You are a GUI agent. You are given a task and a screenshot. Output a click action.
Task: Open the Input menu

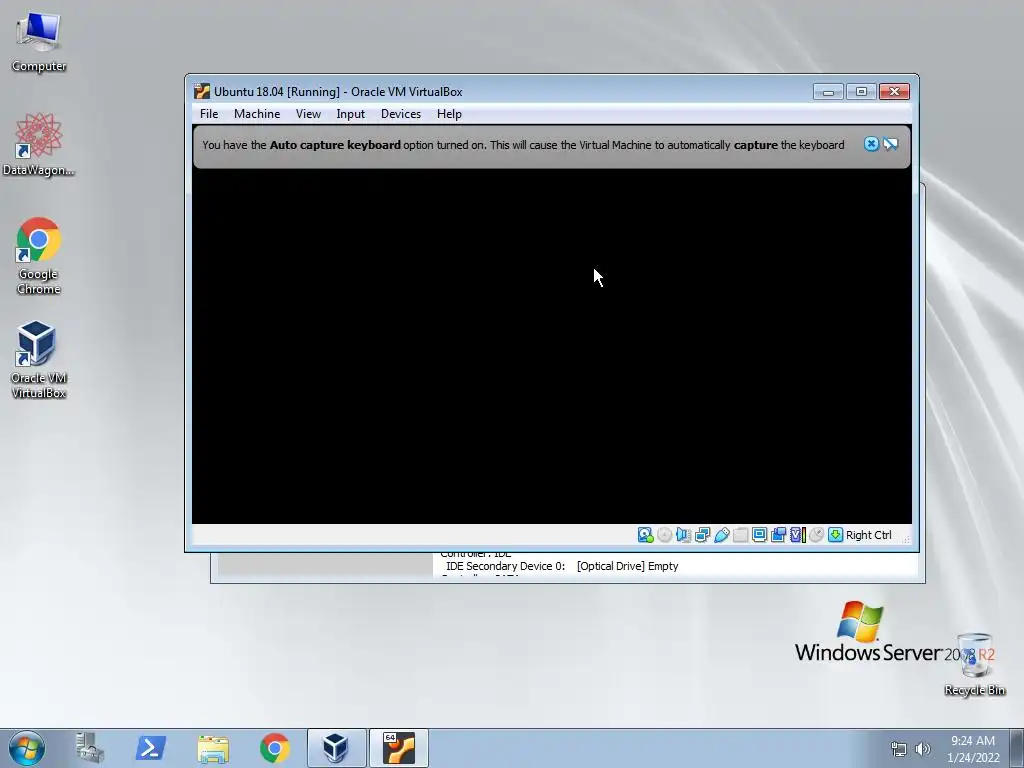[x=351, y=114]
